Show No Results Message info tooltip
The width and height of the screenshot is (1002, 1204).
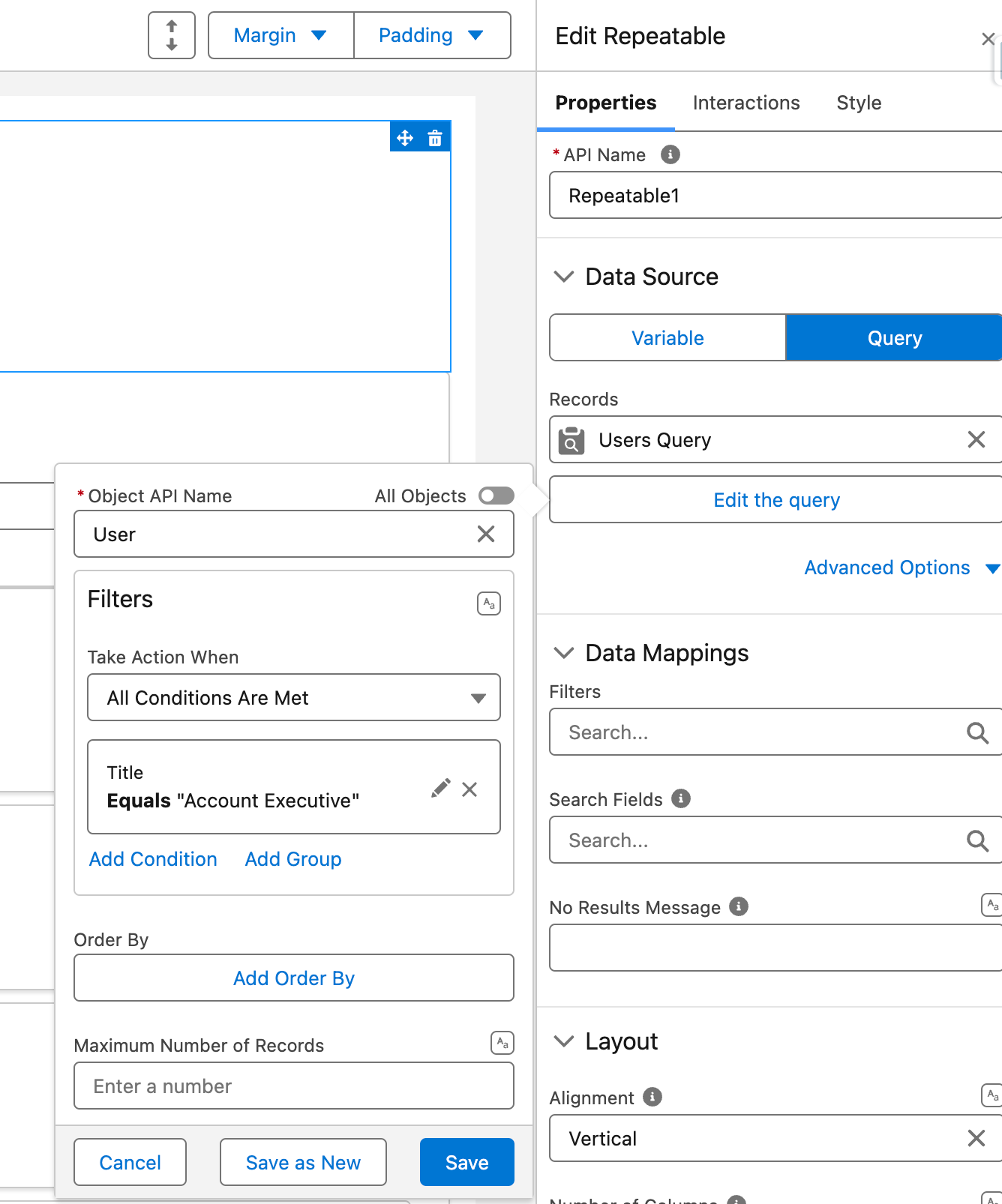pyautogui.click(x=739, y=906)
